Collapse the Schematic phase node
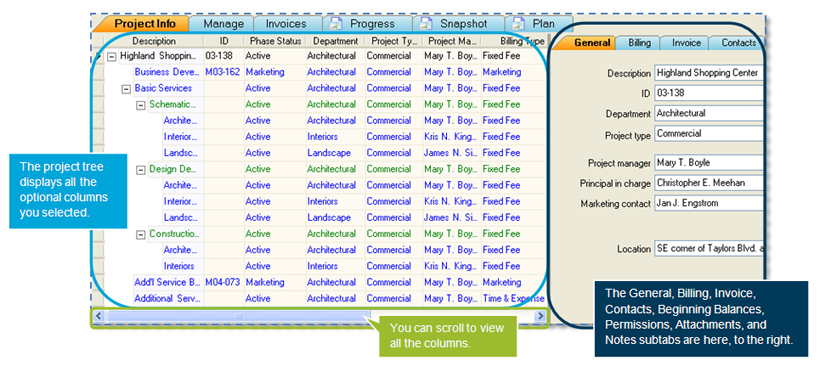Image resolution: width=820 pixels, height=366 pixels. click(140, 106)
